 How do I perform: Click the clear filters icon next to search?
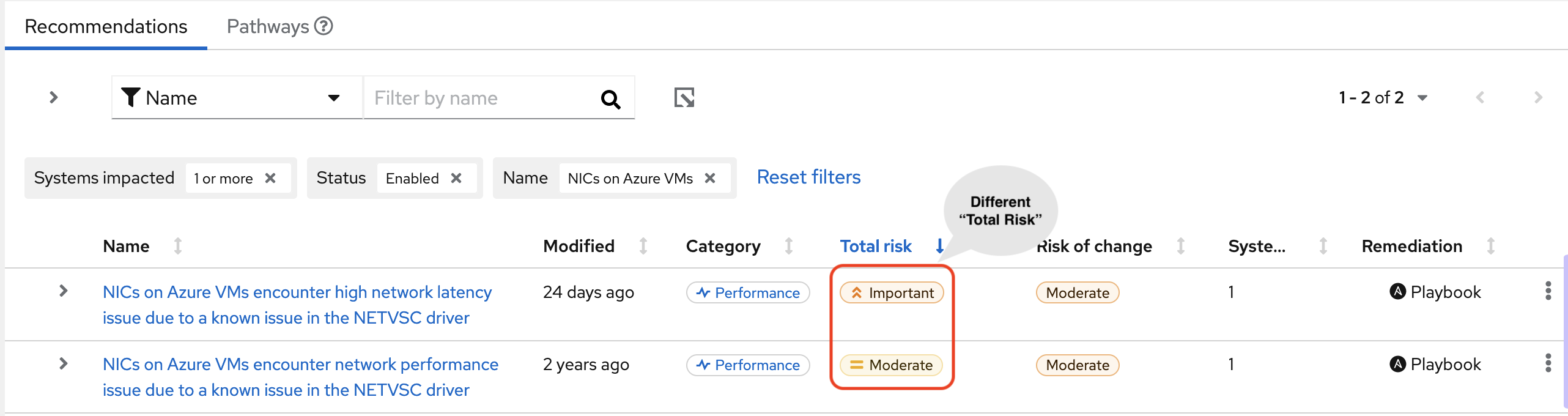pos(685,97)
